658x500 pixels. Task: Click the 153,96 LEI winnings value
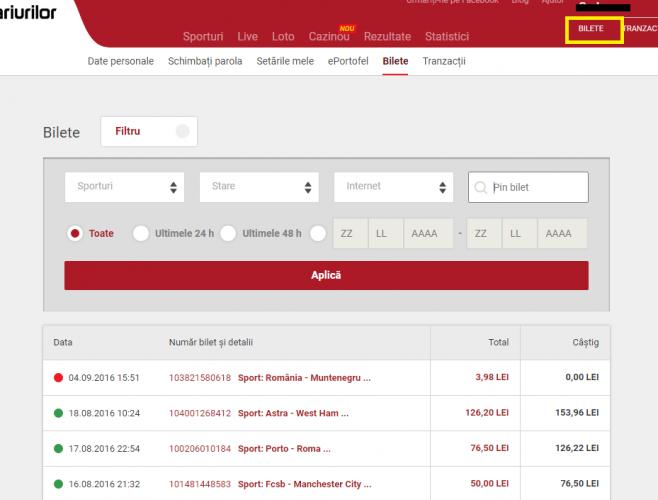coord(577,413)
